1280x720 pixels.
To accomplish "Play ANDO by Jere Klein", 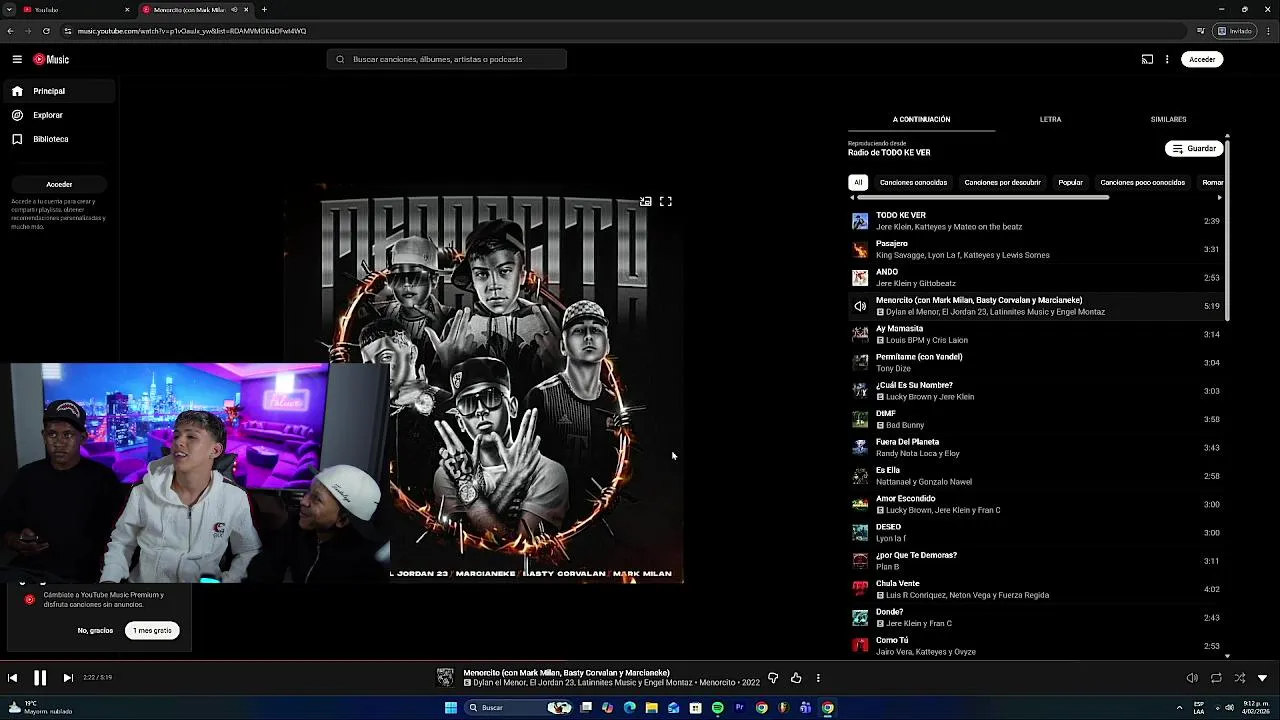I will pyautogui.click(x=1036, y=277).
